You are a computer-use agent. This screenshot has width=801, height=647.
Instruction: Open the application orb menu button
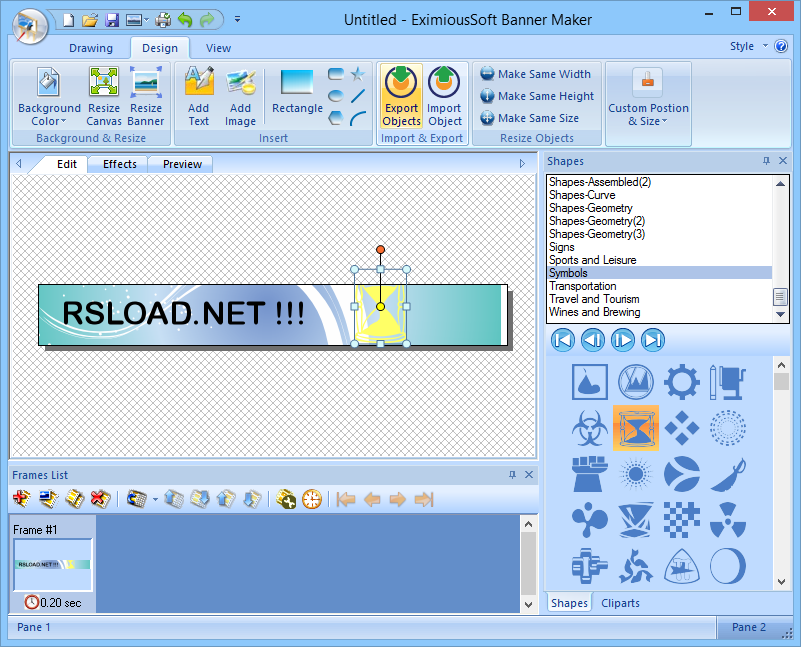click(30, 27)
